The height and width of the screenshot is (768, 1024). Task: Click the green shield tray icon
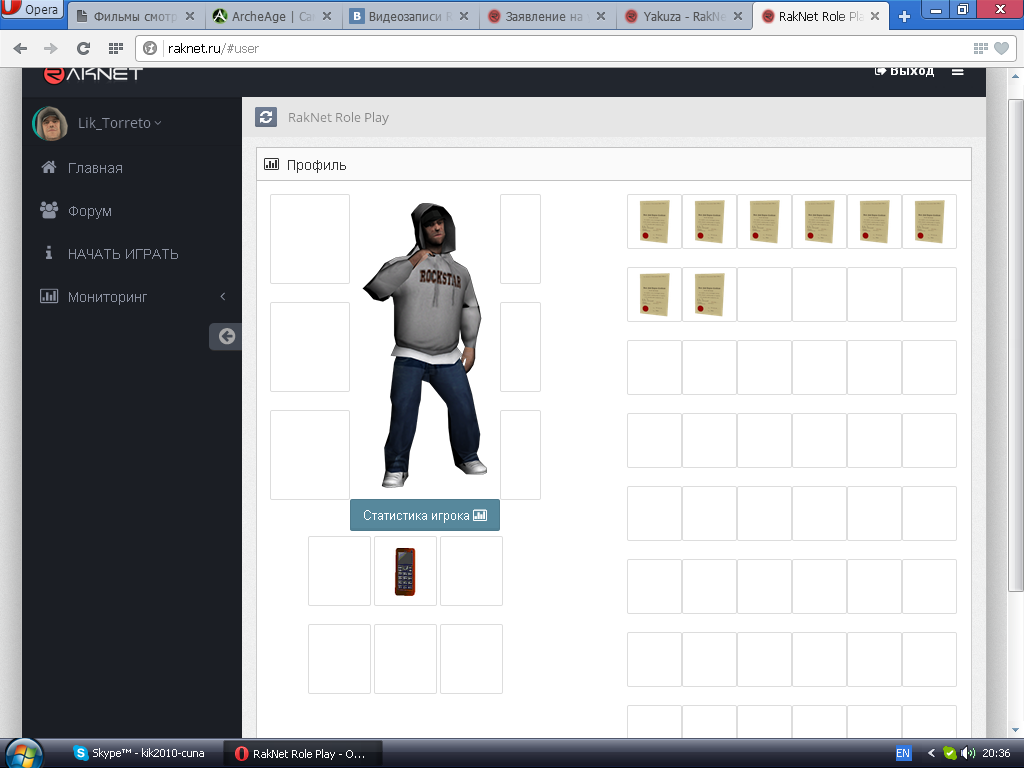tap(950, 754)
